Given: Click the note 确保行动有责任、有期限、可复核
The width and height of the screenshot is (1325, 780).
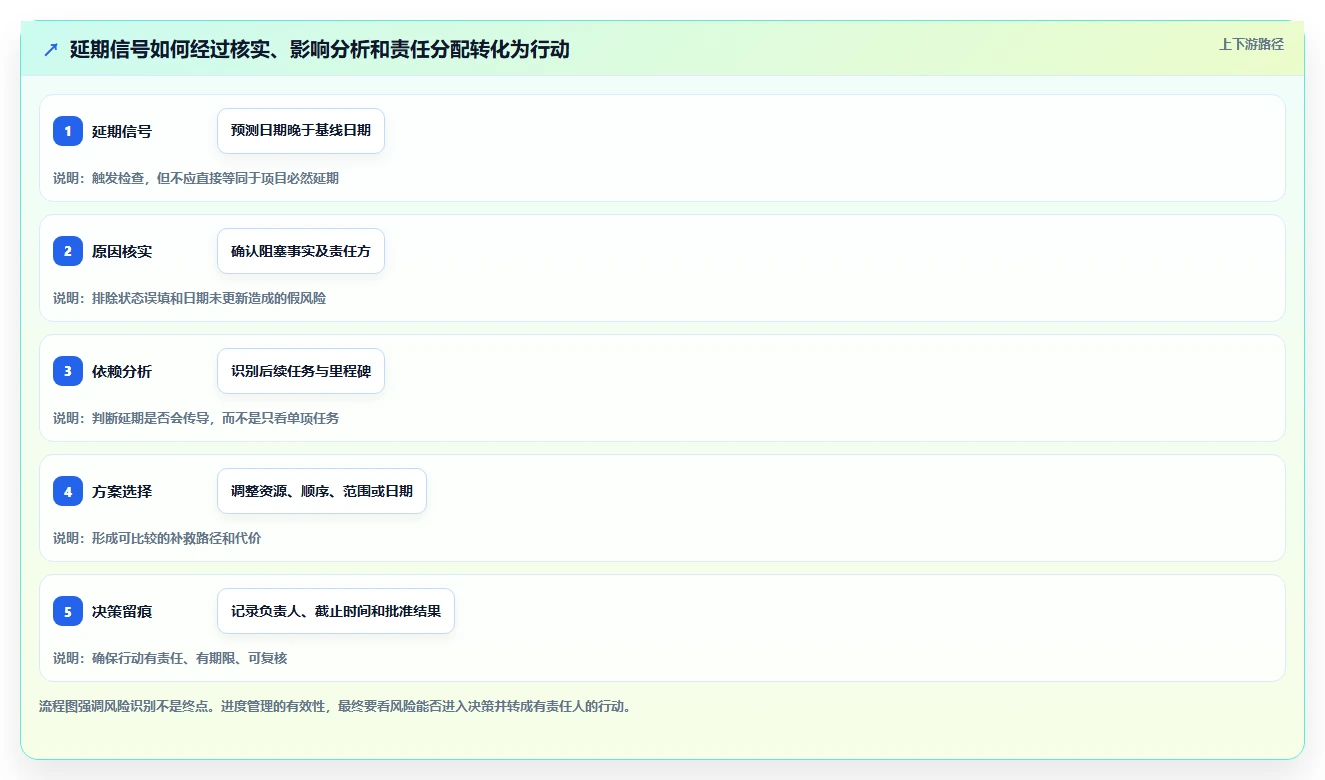Looking at the screenshot, I should point(170,658).
